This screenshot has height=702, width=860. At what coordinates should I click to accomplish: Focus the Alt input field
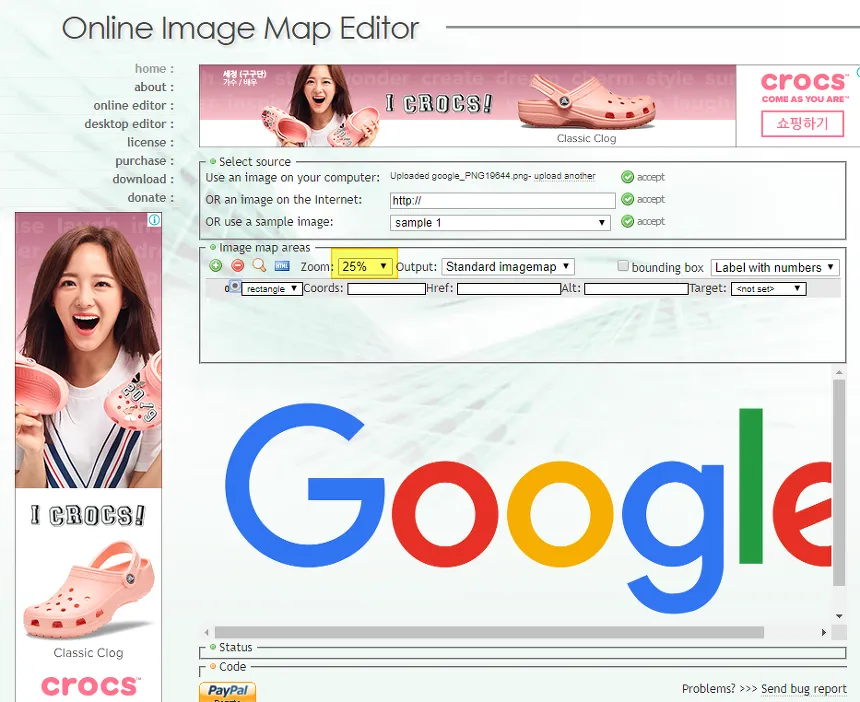(636, 289)
